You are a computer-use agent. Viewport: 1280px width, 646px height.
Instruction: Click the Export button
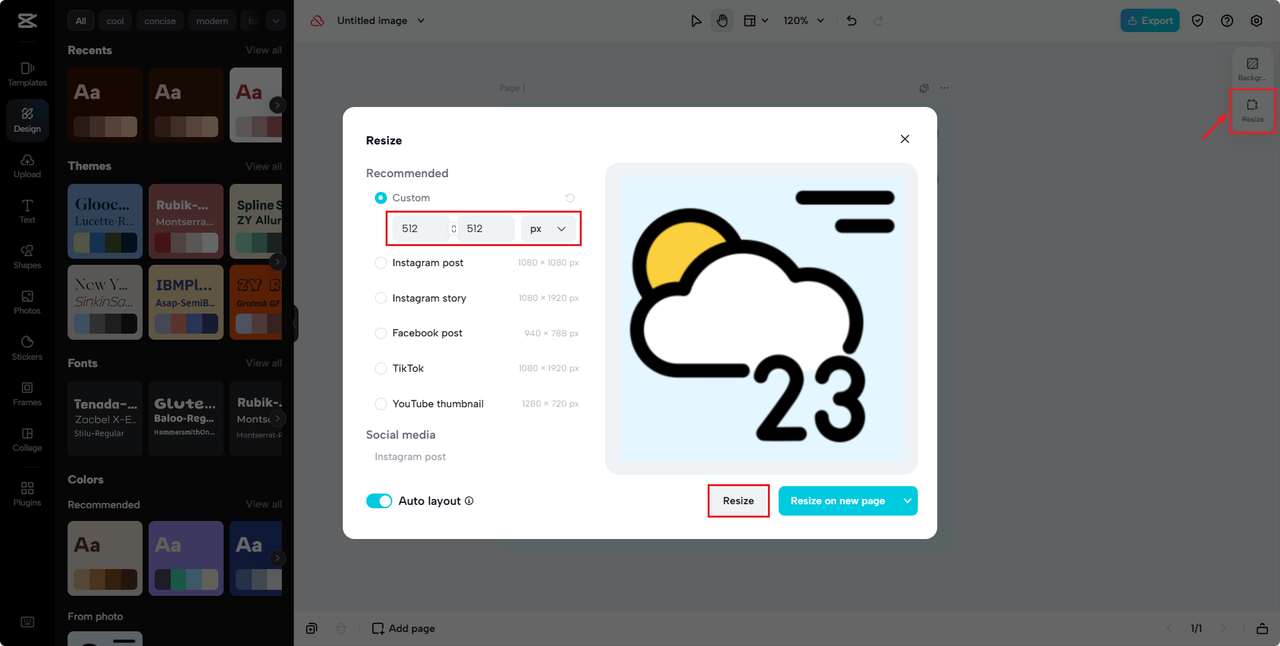[1150, 20]
